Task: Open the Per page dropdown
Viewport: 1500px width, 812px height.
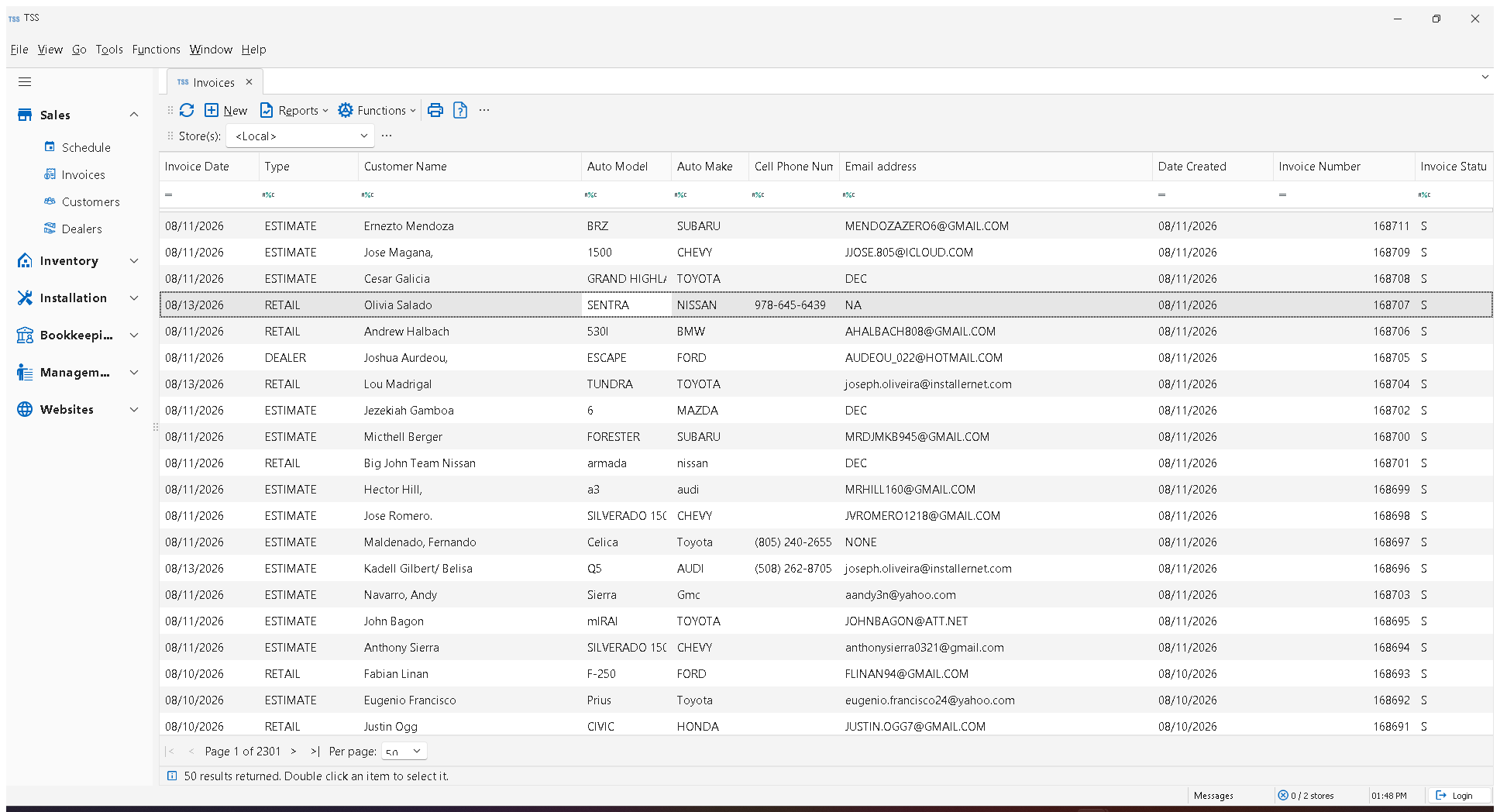Action: pos(404,751)
